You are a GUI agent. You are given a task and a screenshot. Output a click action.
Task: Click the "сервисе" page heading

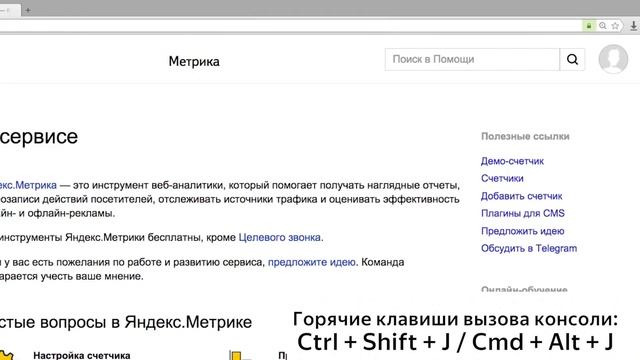pos(39,137)
